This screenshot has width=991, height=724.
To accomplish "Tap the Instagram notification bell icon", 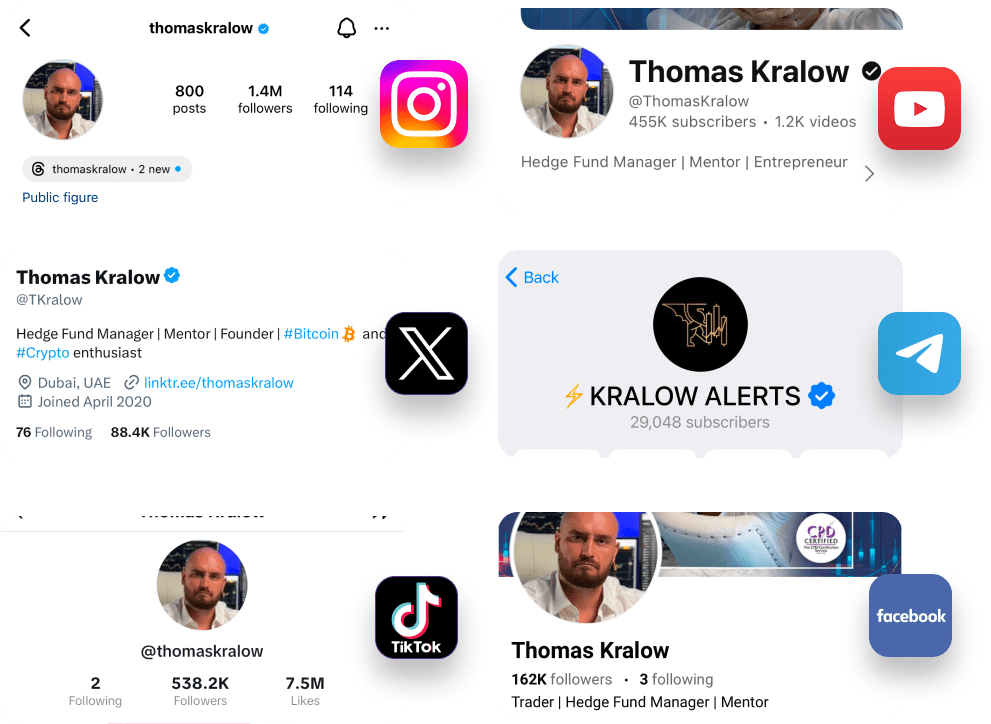I will click(346, 28).
